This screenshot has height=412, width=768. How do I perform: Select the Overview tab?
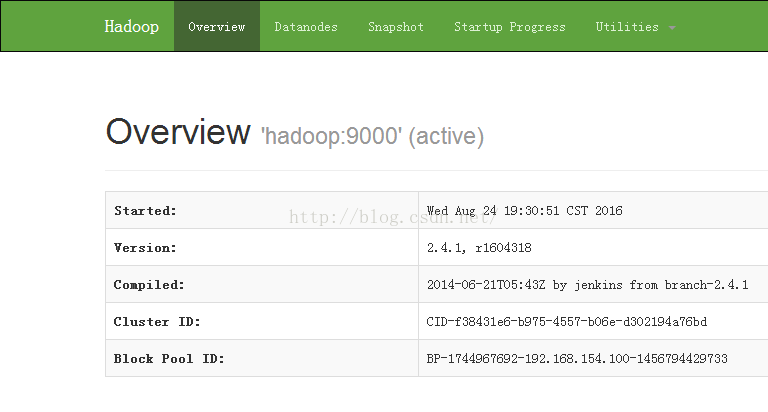click(216, 26)
